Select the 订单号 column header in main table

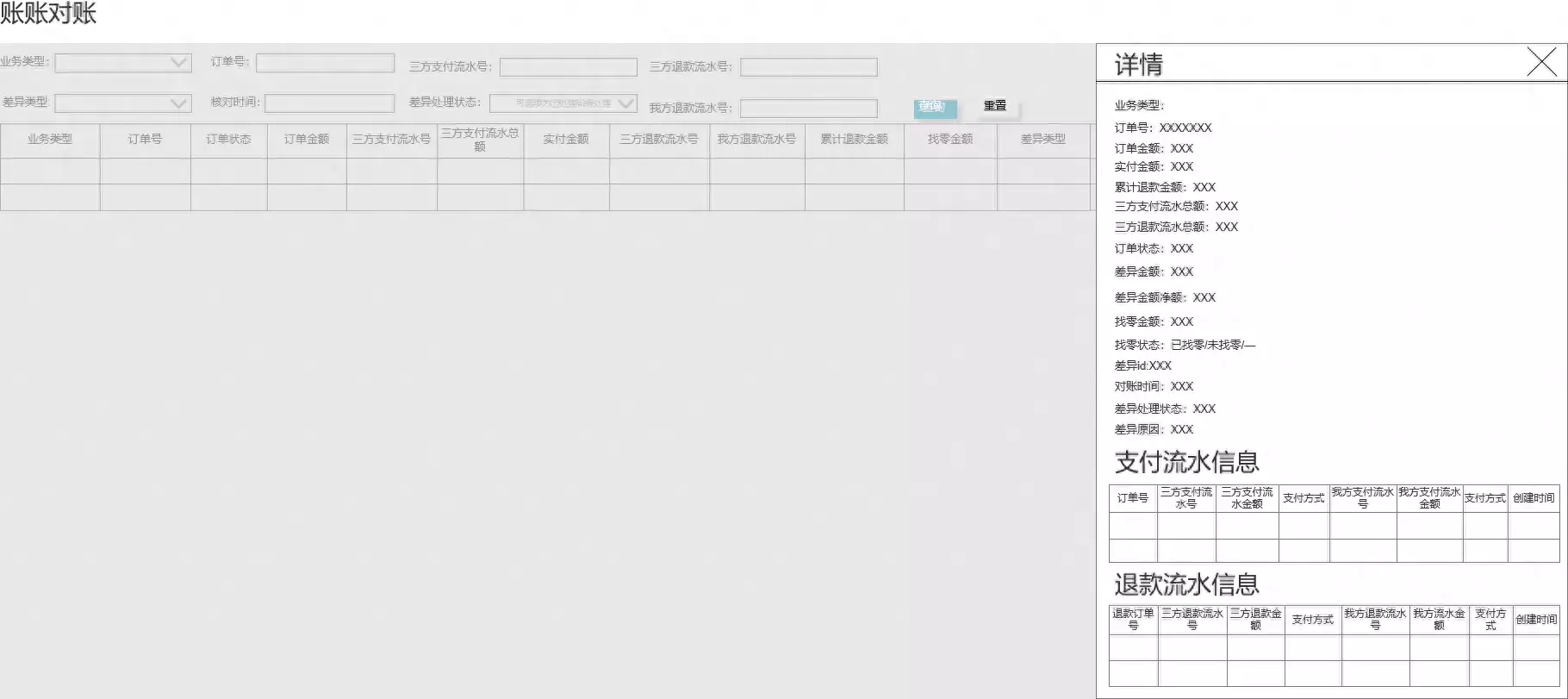145,140
